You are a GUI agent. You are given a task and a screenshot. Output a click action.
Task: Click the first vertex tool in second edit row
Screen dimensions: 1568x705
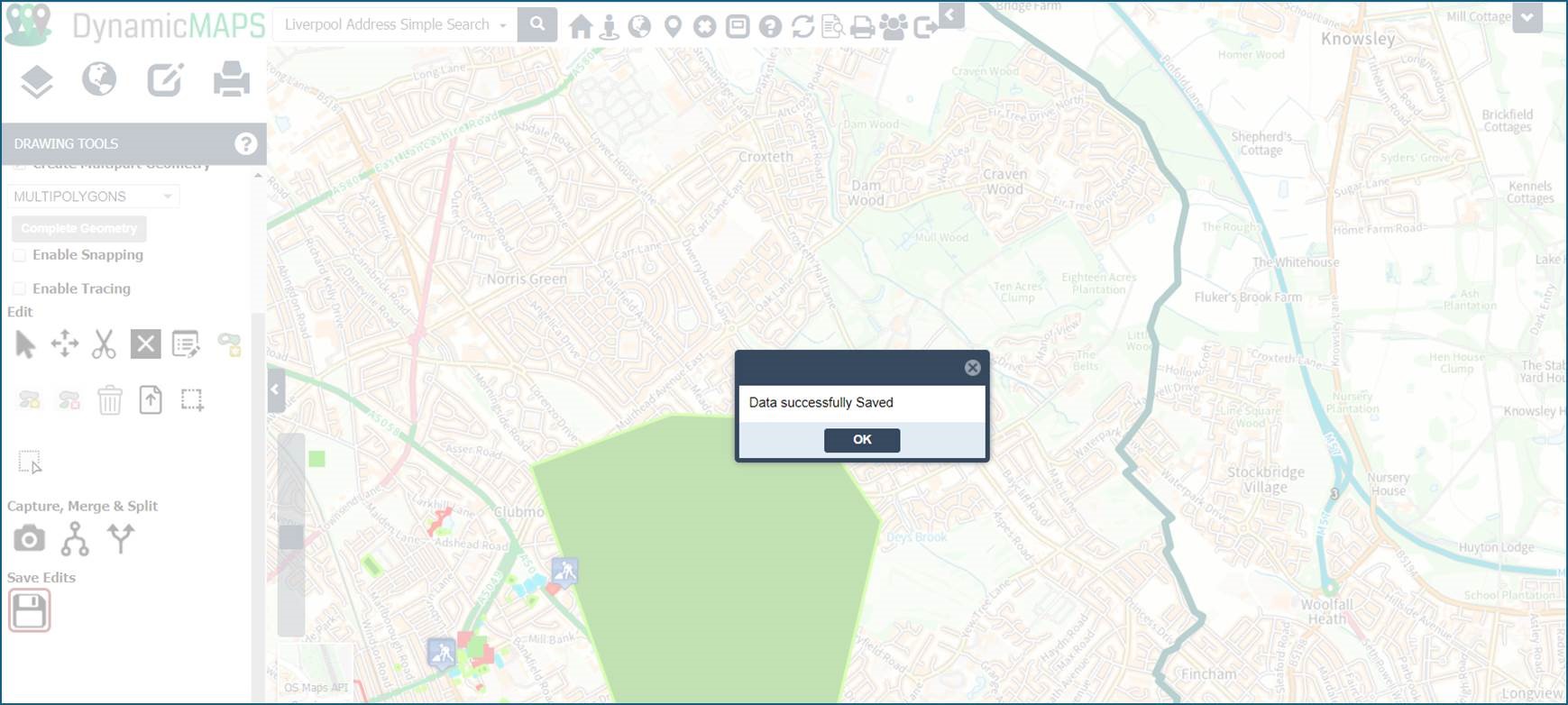30,400
